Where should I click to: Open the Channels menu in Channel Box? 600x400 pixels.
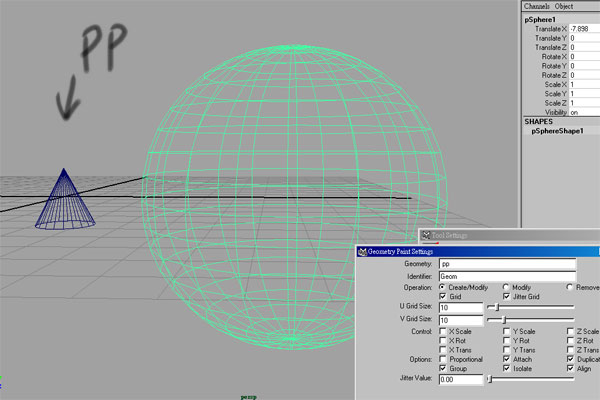536,6
